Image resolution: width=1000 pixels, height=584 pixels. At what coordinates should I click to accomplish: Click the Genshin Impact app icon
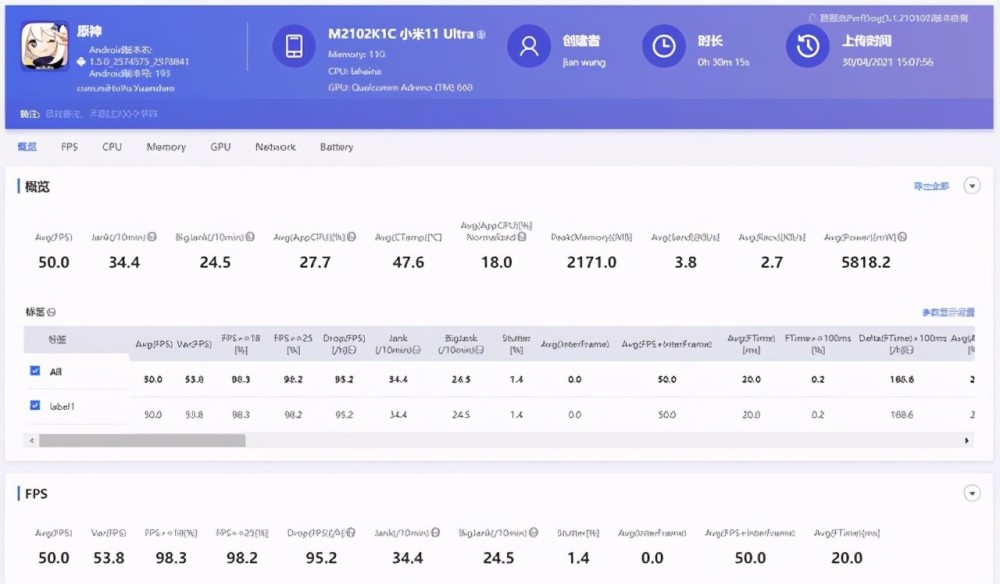coord(45,46)
